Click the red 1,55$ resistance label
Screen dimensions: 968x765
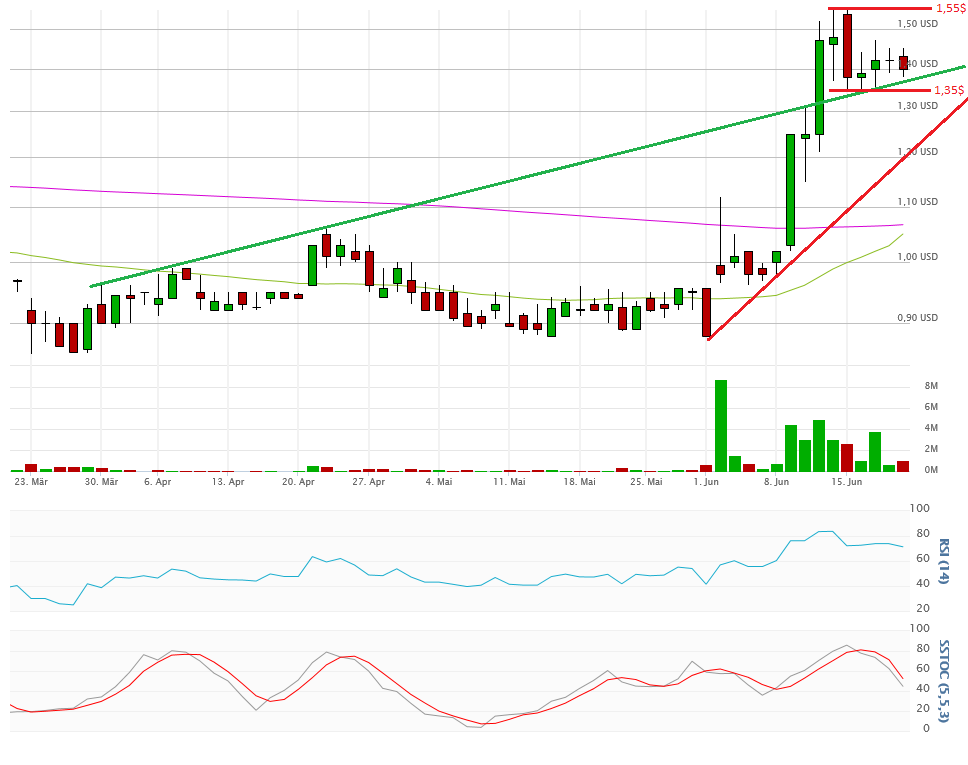(x=949, y=8)
